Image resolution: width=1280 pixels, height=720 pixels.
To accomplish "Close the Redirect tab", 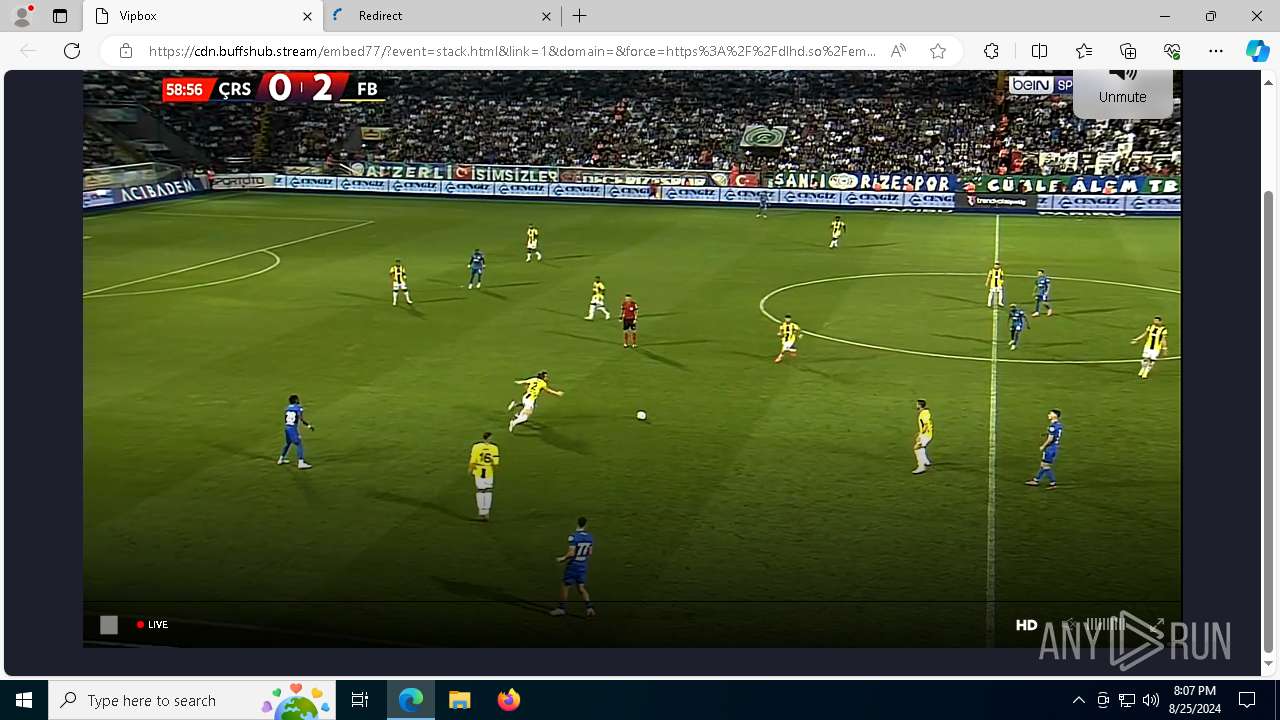I will pos(546,16).
